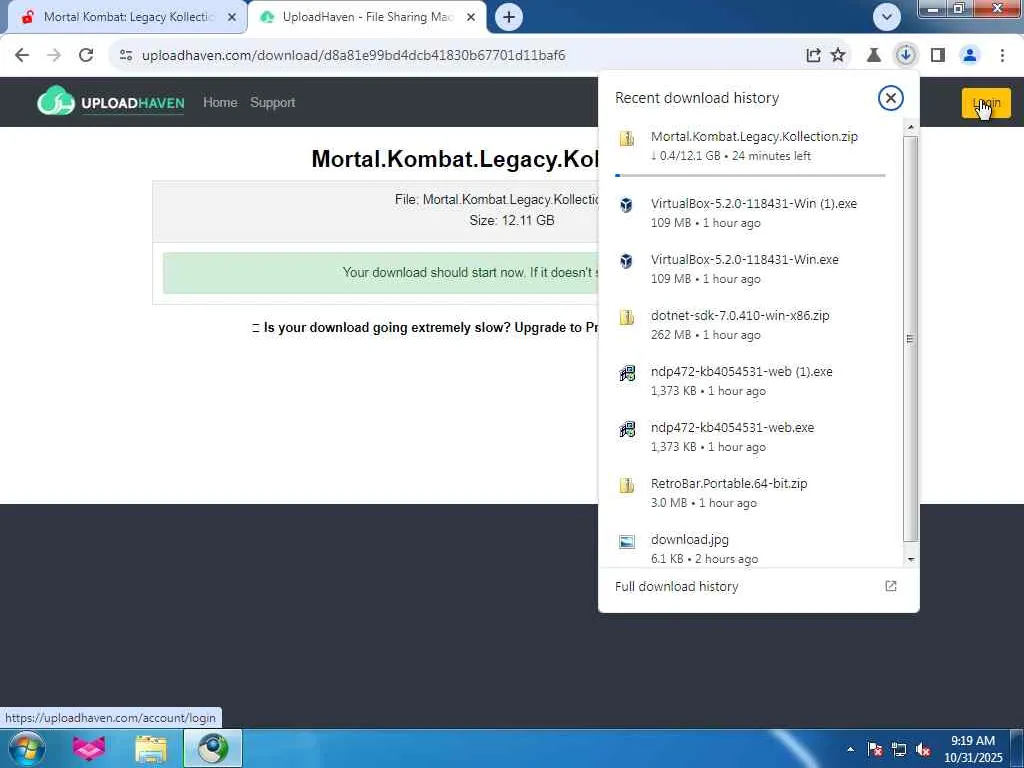This screenshot has width=1024, height=768.
Task: Click the RetroBar zip file icon
Action: coord(627,486)
